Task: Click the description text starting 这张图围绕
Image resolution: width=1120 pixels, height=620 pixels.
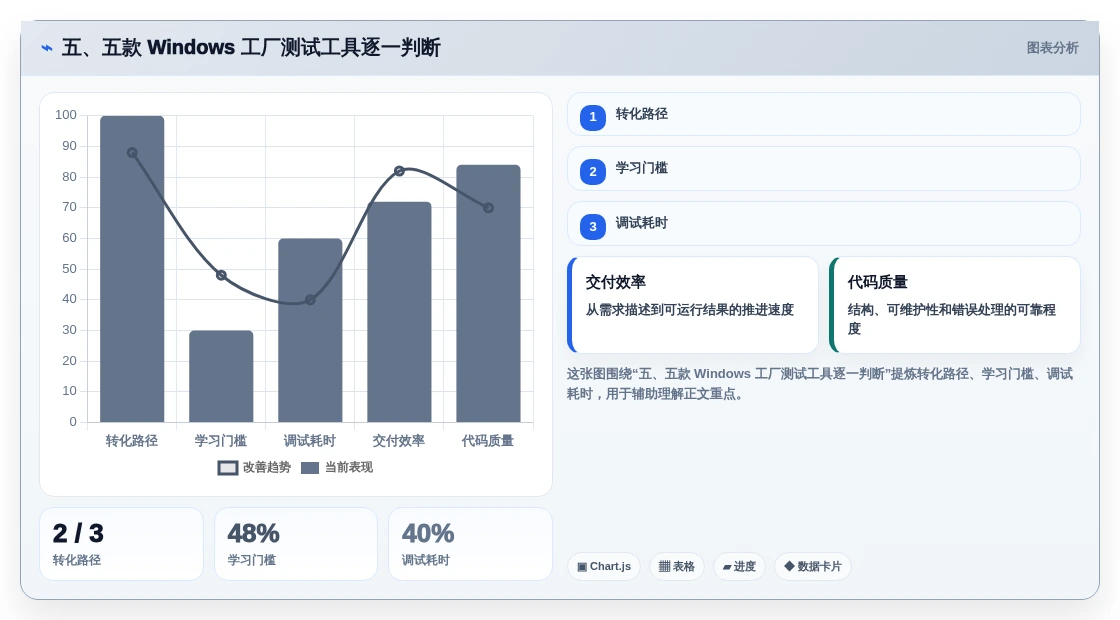Action: coord(820,384)
